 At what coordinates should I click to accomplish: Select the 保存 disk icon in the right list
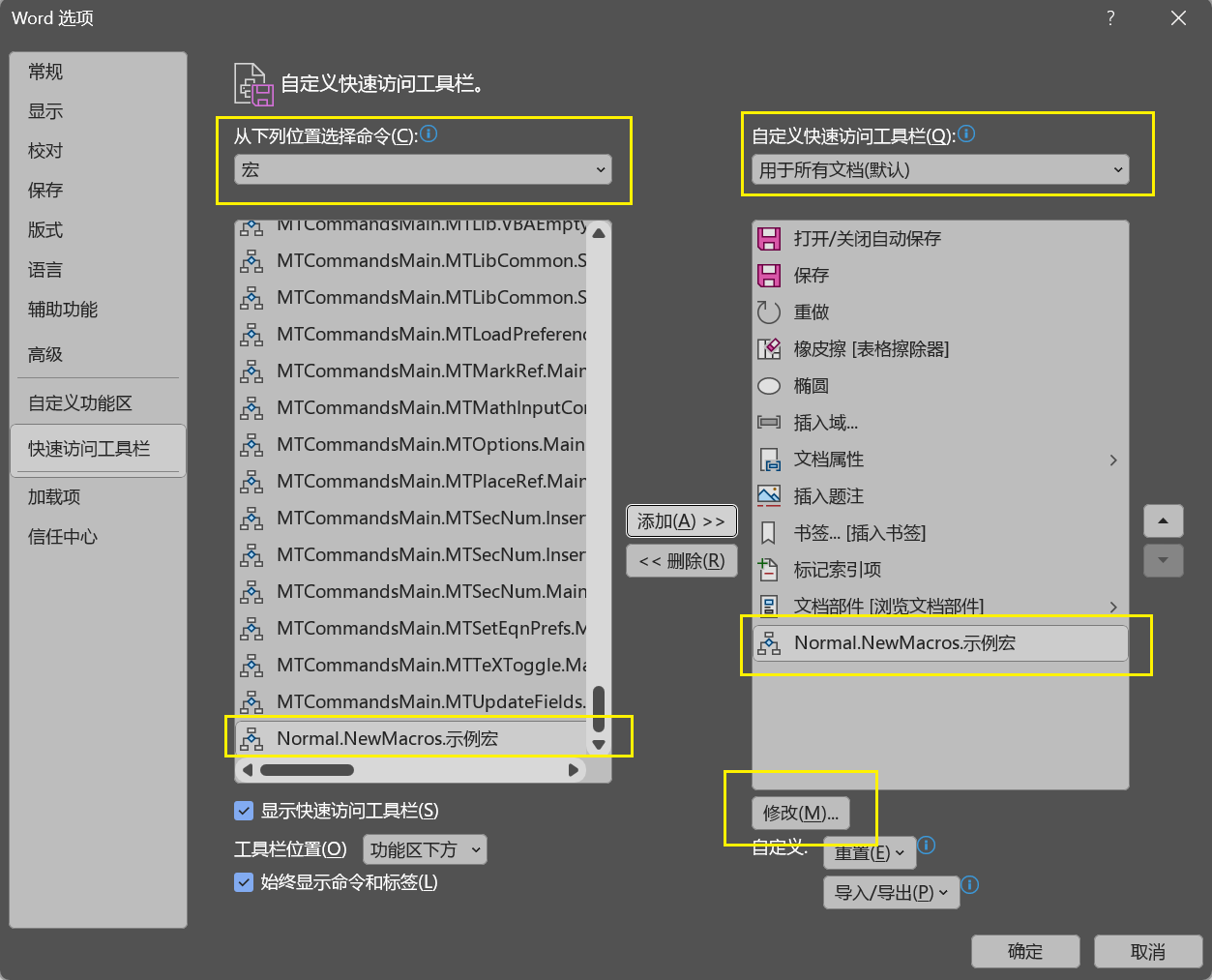(x=769, y=276)
